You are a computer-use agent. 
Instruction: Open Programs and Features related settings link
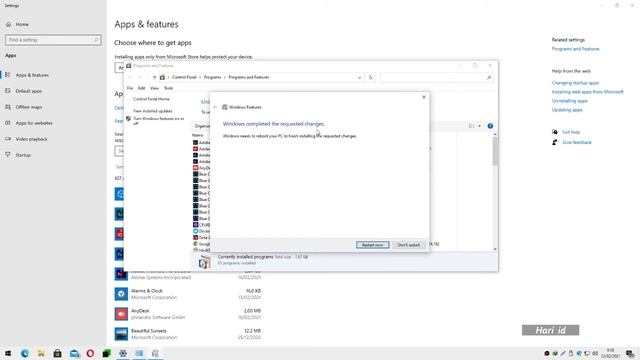coord(576,49)
